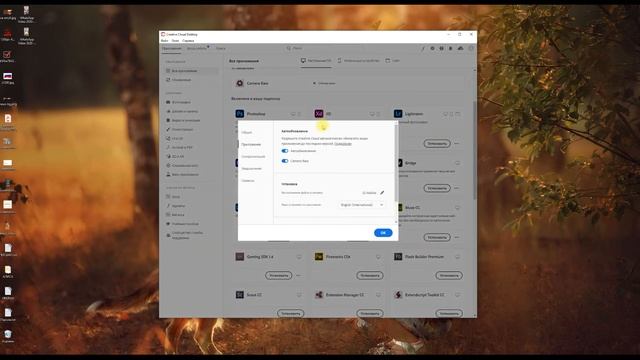Click the Scout CC app icon
The image size is (640, 360).
point(240,295)
